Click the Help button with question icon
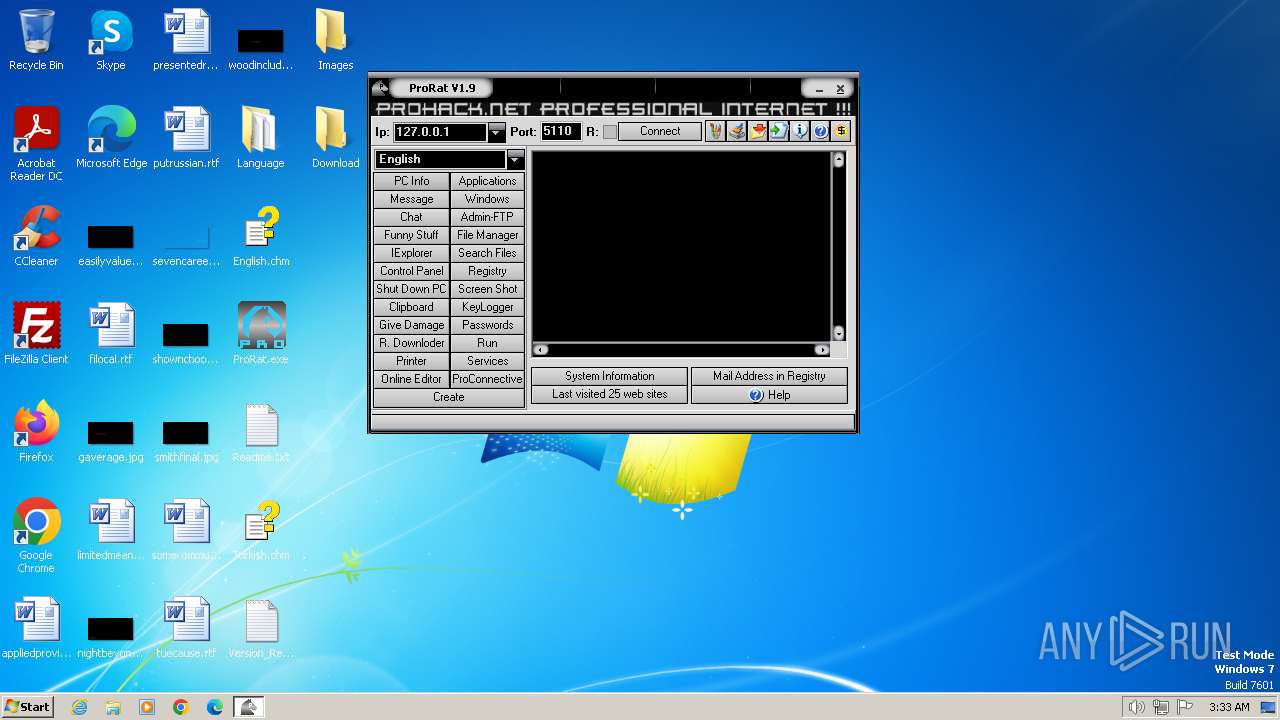The width and height of the screenshot is (1280, 720). coord(769,395)
